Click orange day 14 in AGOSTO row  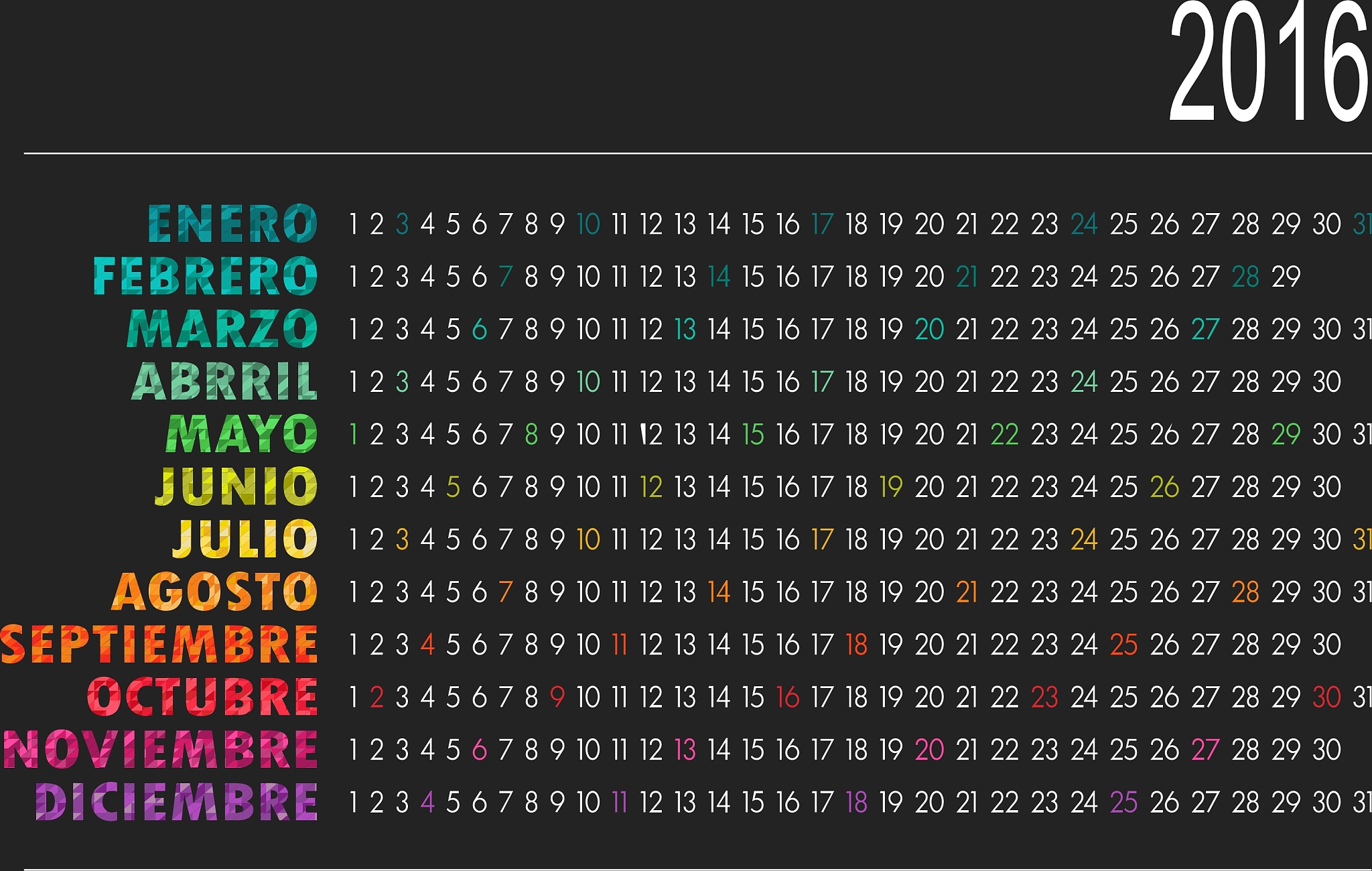click(x=719, y=592)
